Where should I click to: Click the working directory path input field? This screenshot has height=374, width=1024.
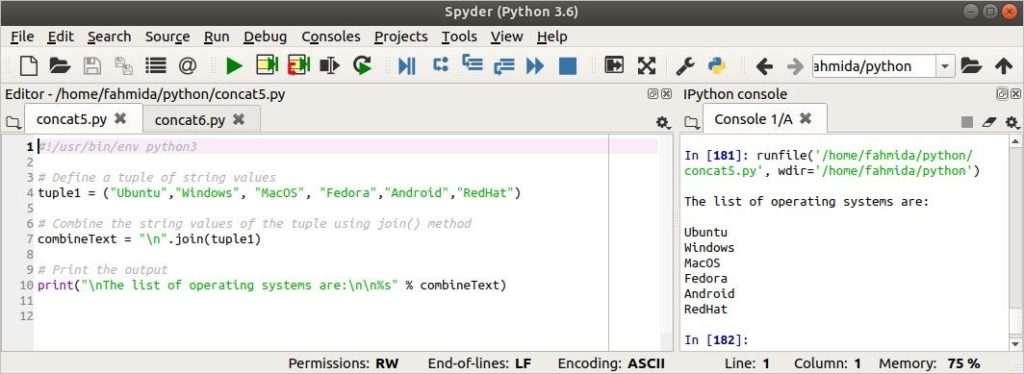(x=874, y=66)
